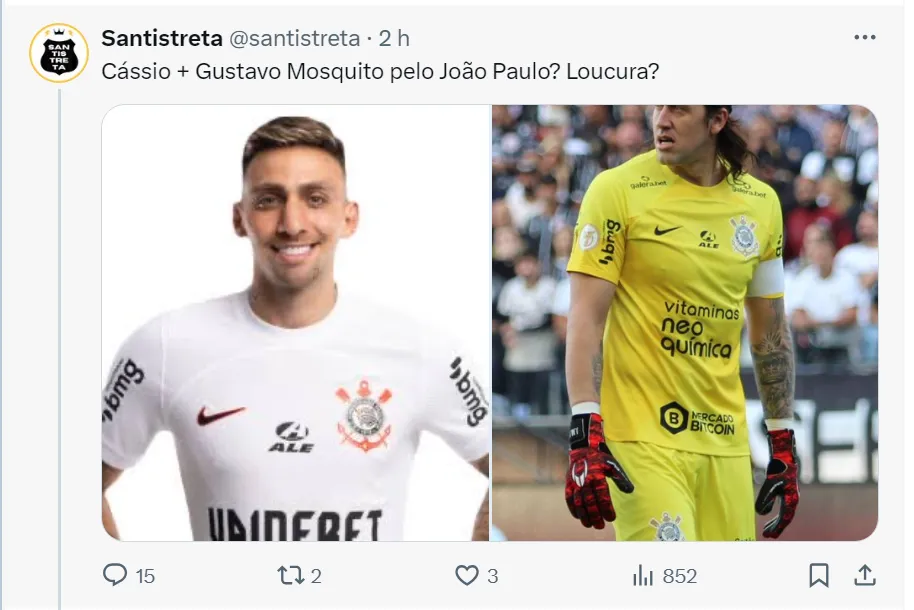Click the reply speech bubble icon
This screenshot has height=610, width=914.
[x=115, y=575]
